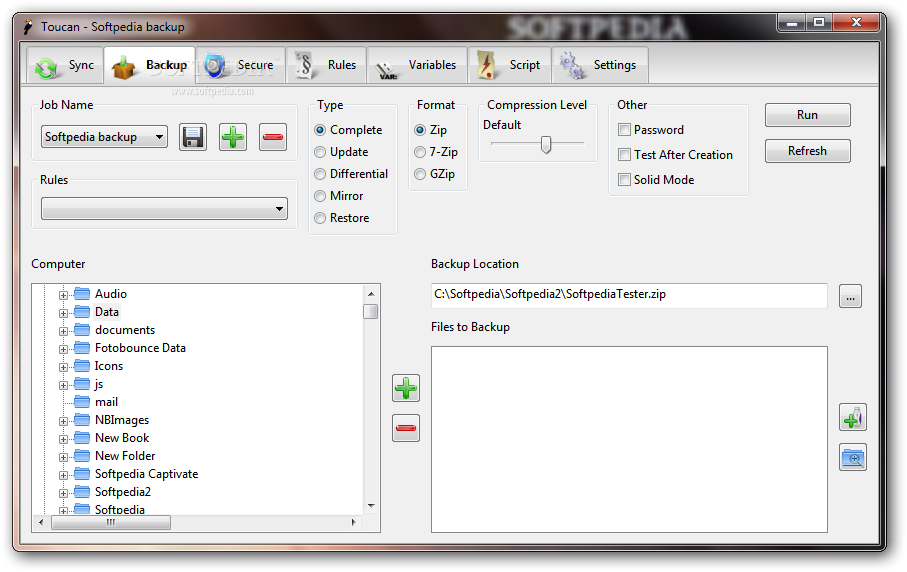This screenshot has height=572, width=907.
Task: Enable Solid Mode checkbox
Action: click(x=624, y=179)
